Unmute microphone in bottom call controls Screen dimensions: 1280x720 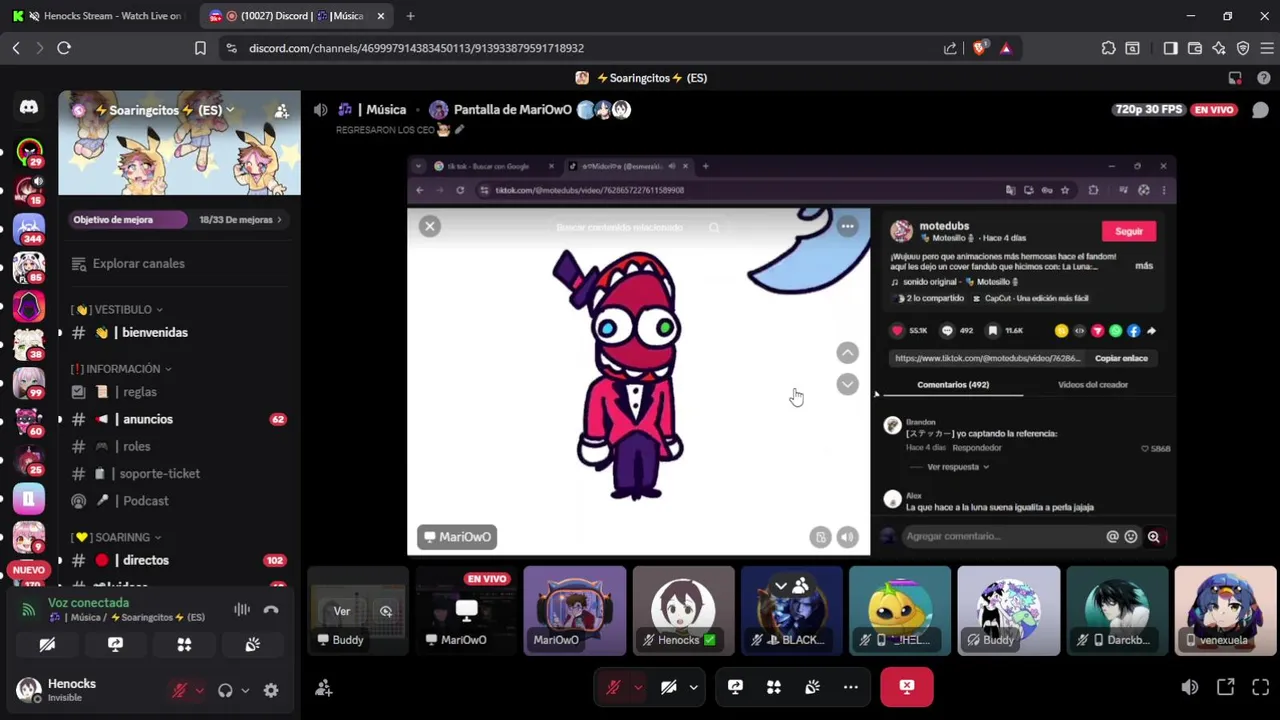613,687
